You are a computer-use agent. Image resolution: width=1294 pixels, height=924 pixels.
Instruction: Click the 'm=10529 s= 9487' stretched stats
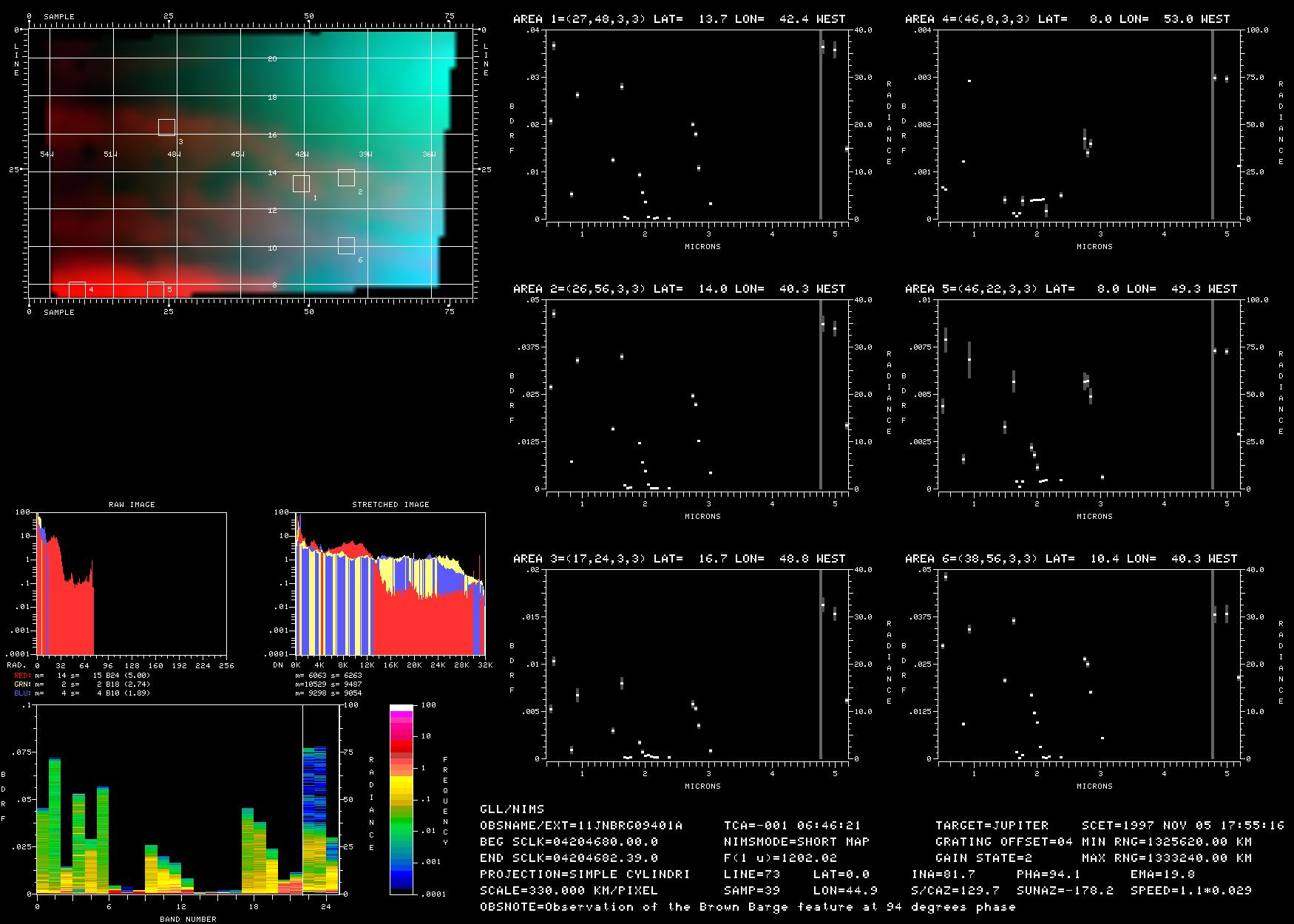pyautogui.click(x=328, y=684)
